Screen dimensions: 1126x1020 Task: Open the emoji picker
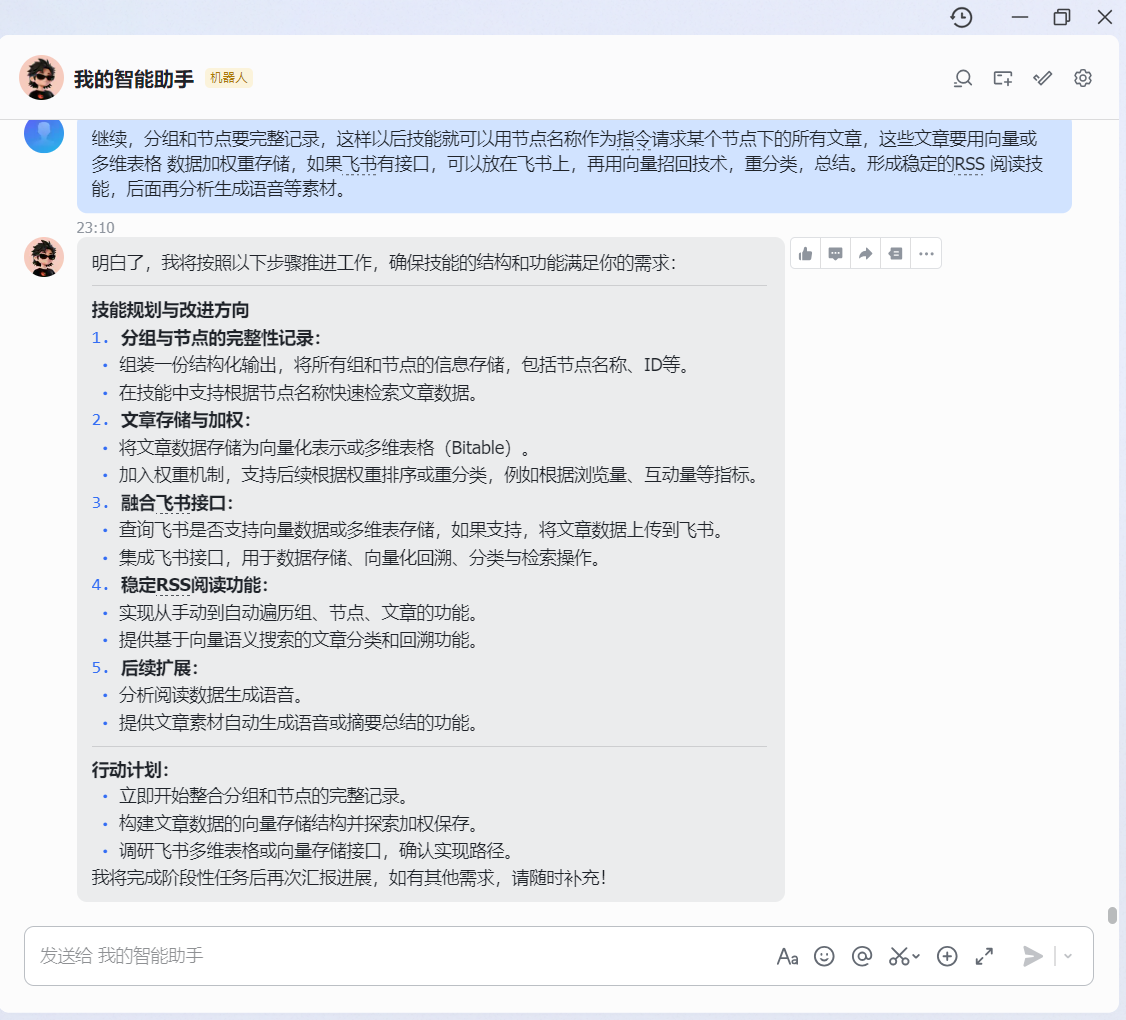coord(824,956)
